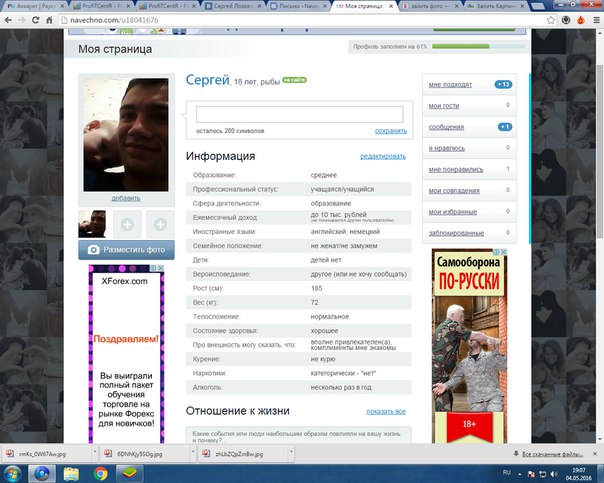Click the status text input box
Screen dimensions: 604x483
coord(300,114)
